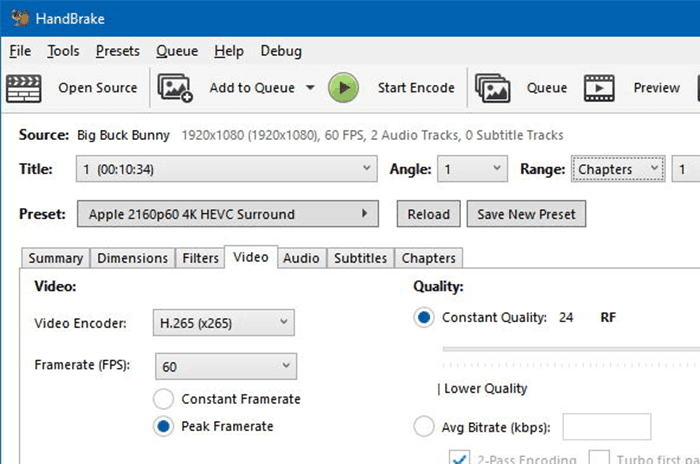
Task: Click the HandBrake app icon in title bar
Action: [x=18, y=18]
